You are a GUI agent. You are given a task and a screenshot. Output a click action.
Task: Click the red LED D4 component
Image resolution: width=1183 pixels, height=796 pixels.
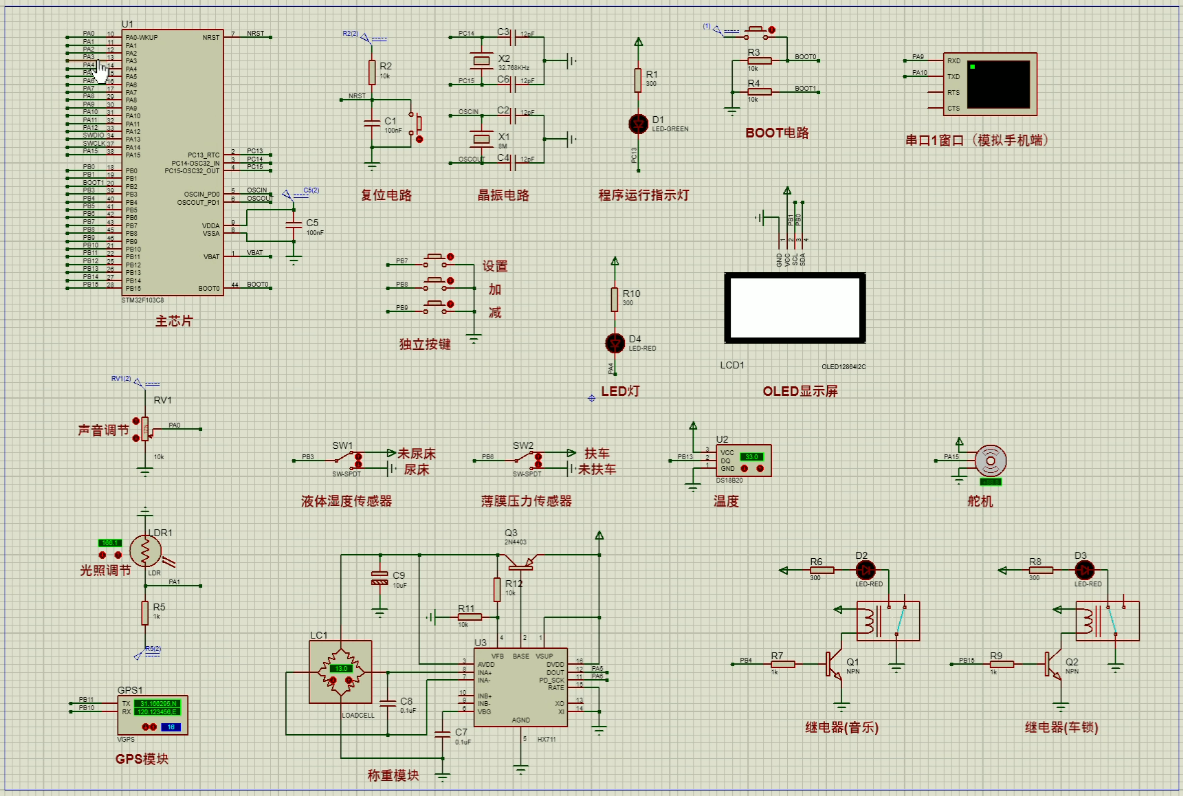tap(615, 343)
